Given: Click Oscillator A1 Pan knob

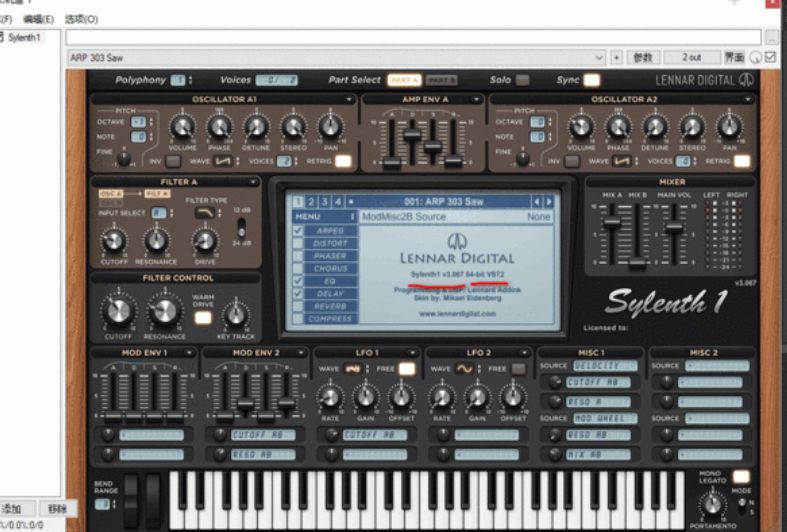Looking at the screenshot, I should [330, 127].
